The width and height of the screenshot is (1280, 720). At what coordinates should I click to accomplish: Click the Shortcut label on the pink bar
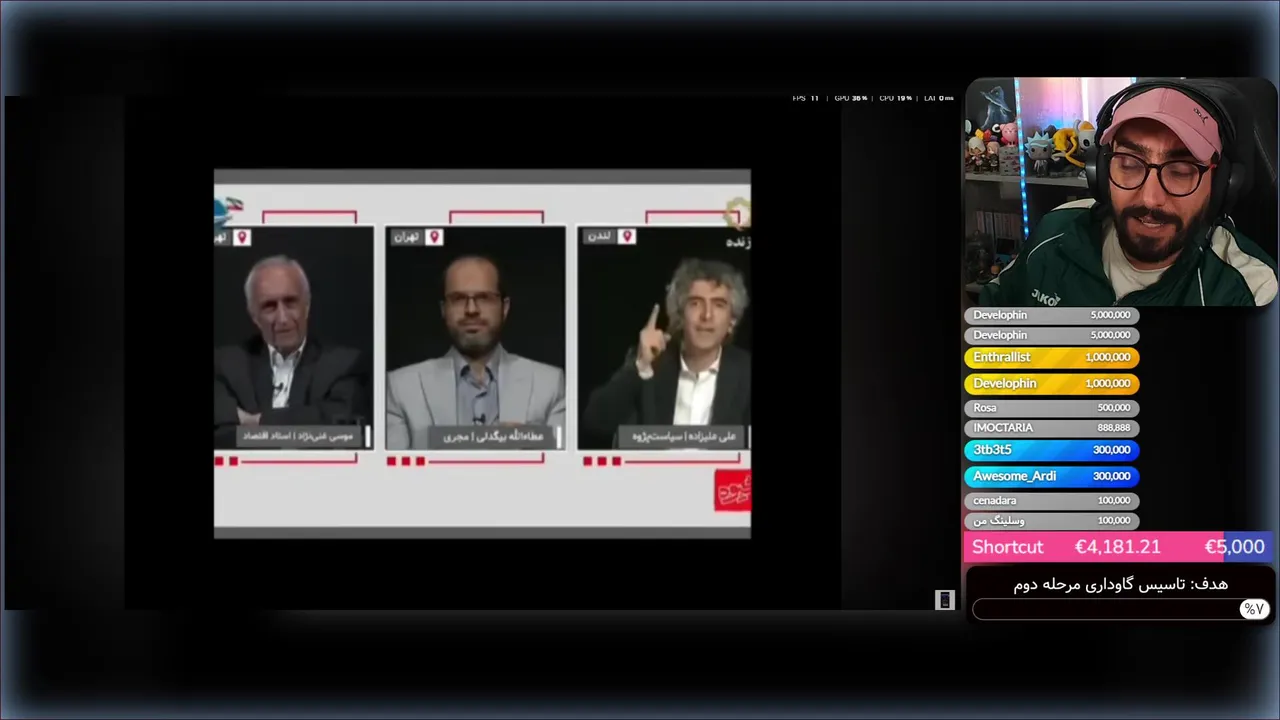coord(1007,547)
